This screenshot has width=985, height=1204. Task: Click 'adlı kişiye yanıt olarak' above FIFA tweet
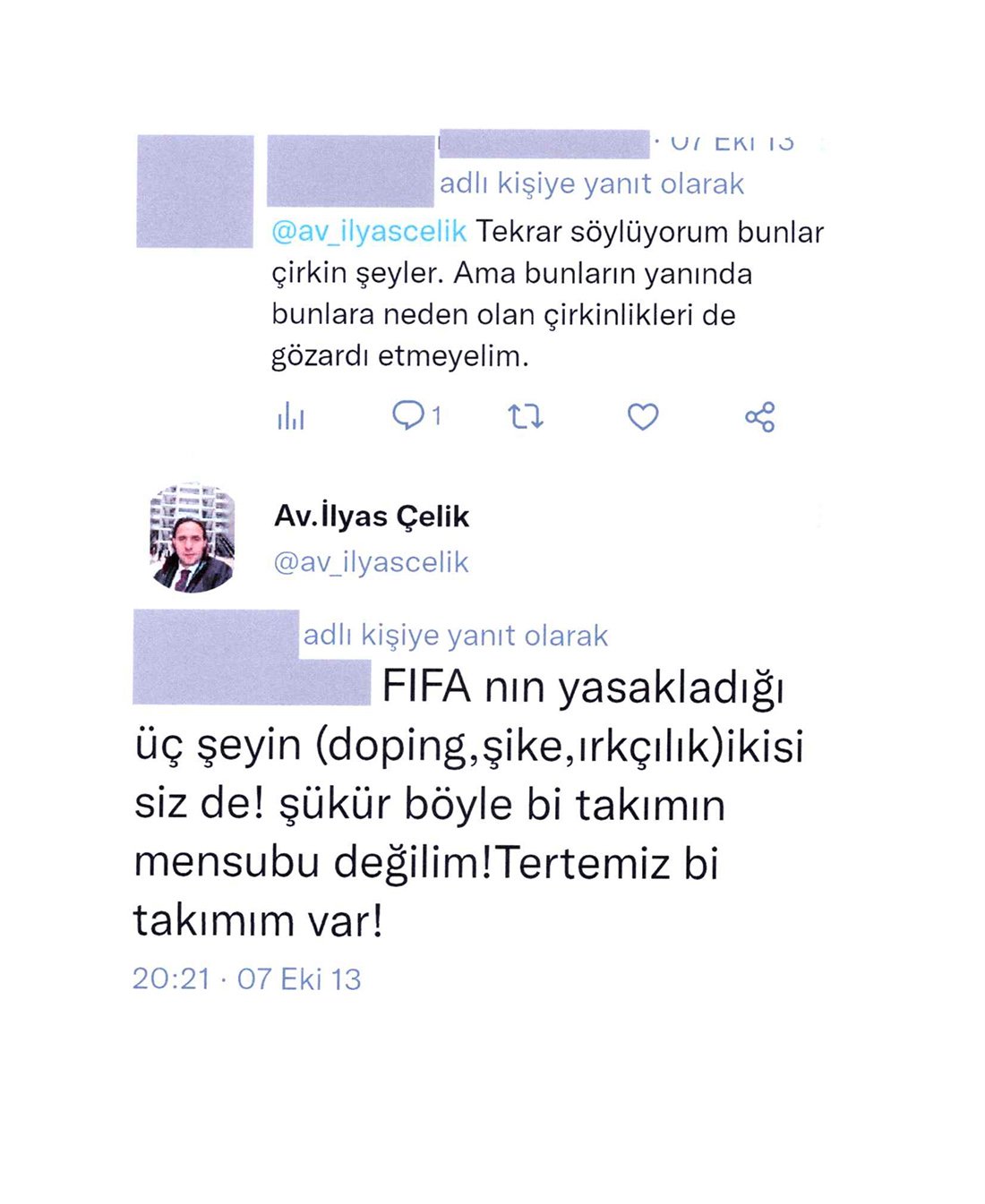point(456,636)
